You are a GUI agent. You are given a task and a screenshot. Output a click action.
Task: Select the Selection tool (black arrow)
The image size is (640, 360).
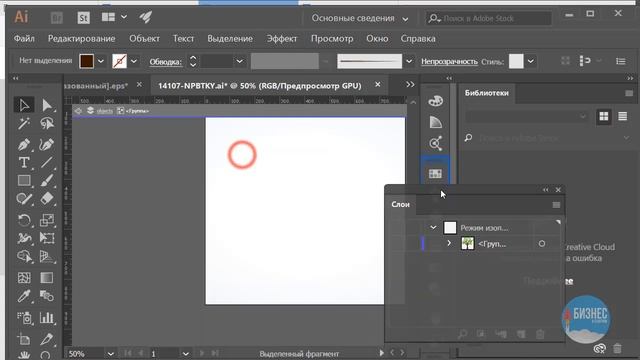click(24, 105)
